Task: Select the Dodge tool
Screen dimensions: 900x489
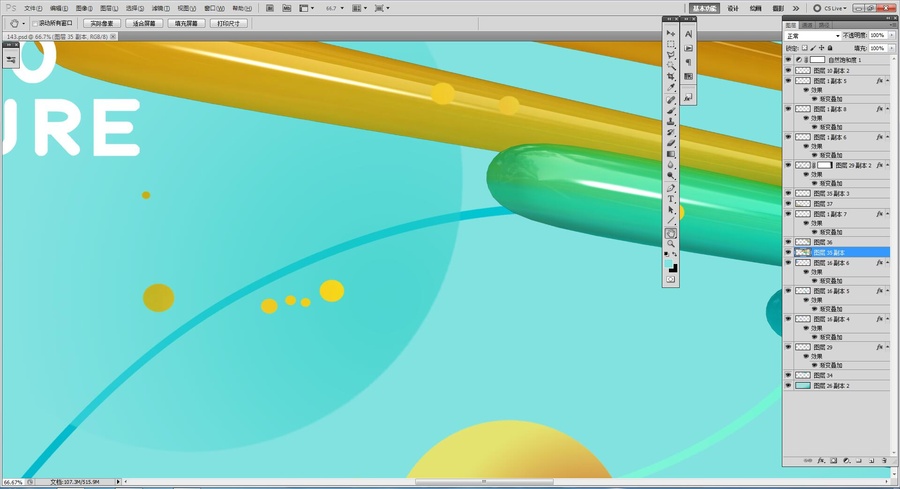Action: pyautogui.click(x=670, y=176)
